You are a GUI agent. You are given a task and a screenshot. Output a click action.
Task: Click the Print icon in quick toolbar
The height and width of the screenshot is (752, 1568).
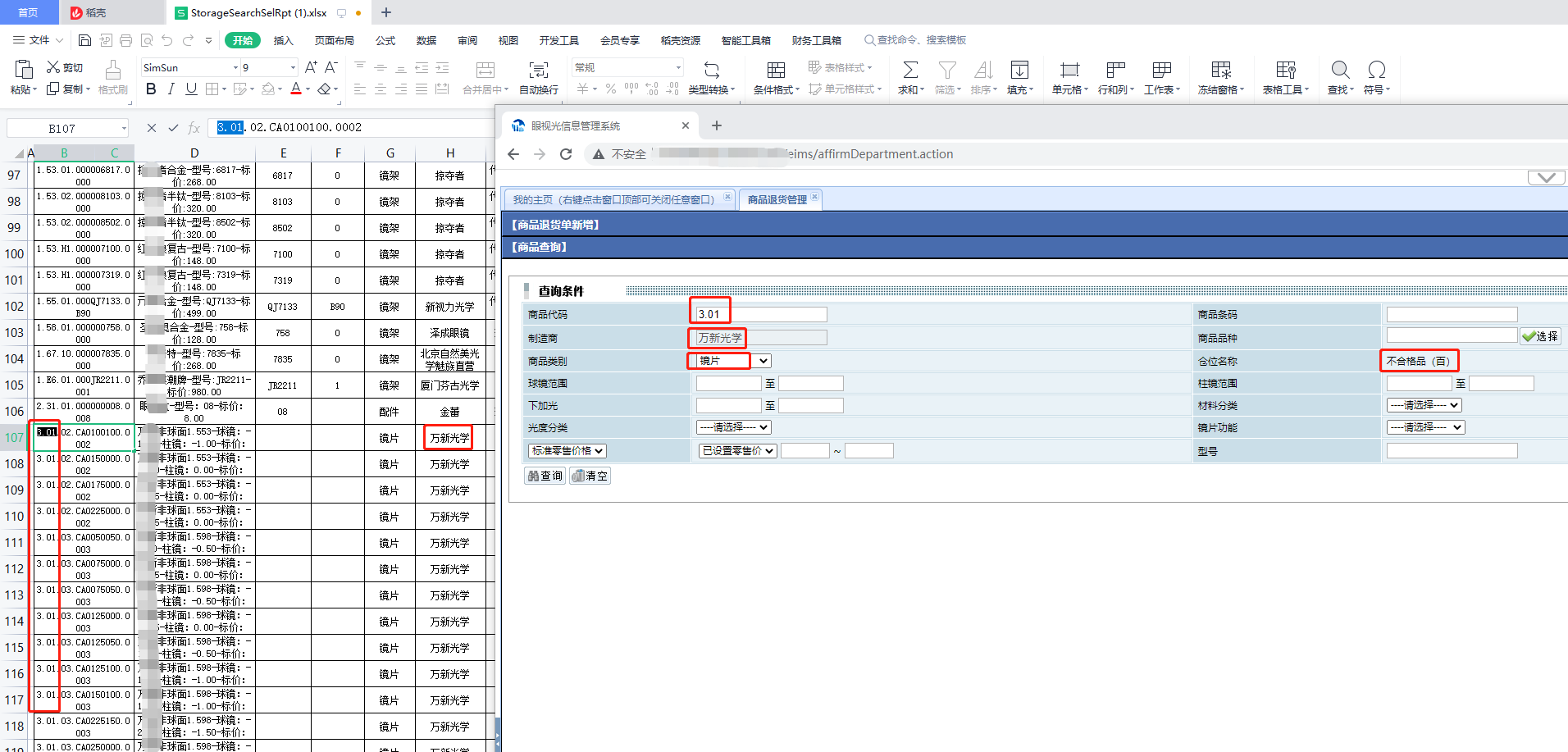(x=125, y=40)
